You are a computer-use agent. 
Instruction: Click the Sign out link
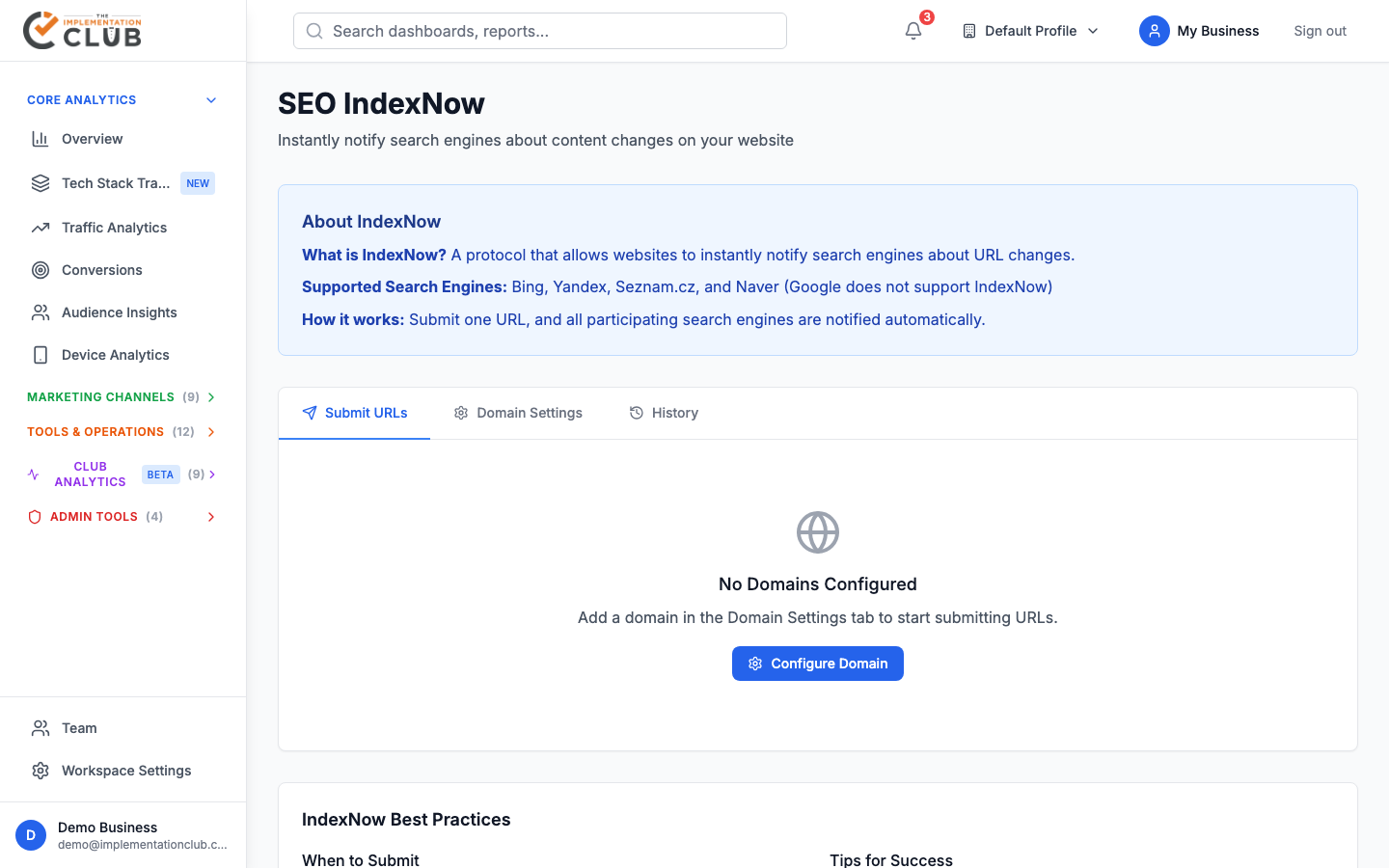pyautogui.click(x=1320, y=31)
